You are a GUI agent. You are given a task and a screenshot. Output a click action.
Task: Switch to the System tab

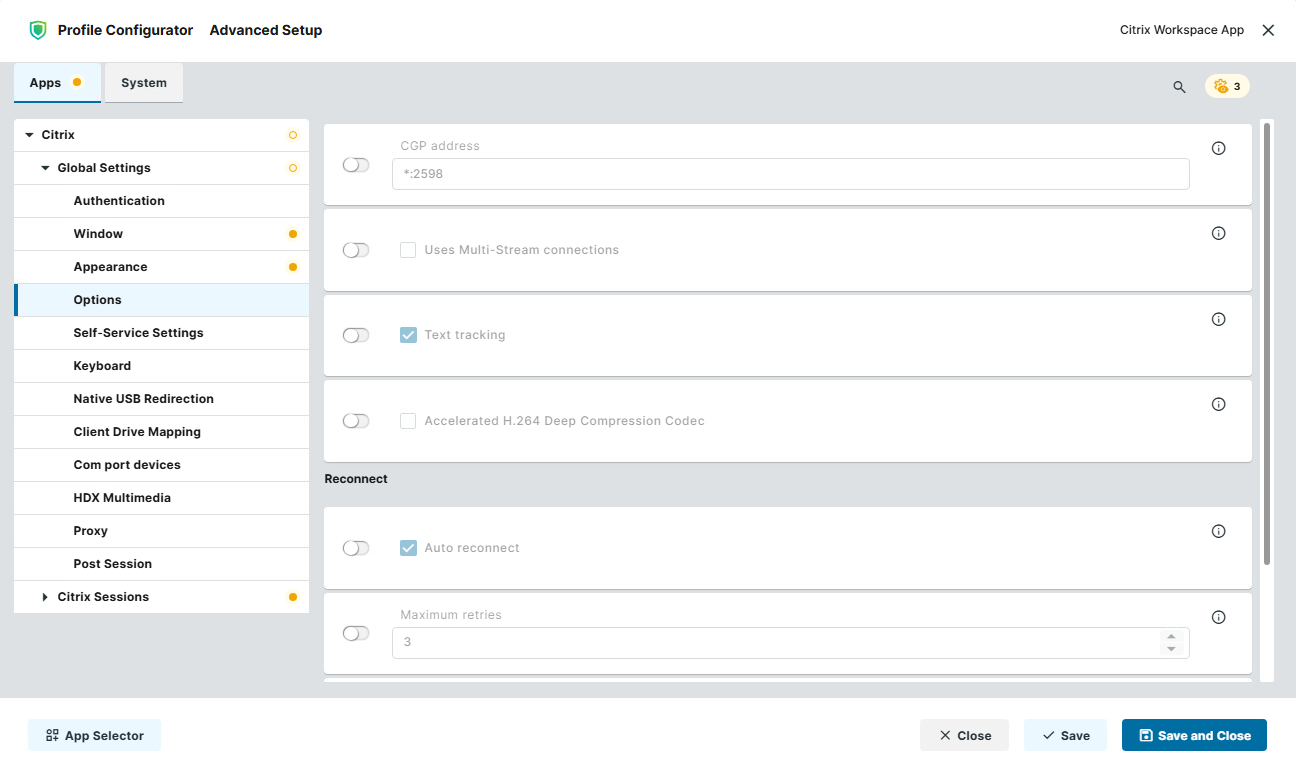pos(144,83)
